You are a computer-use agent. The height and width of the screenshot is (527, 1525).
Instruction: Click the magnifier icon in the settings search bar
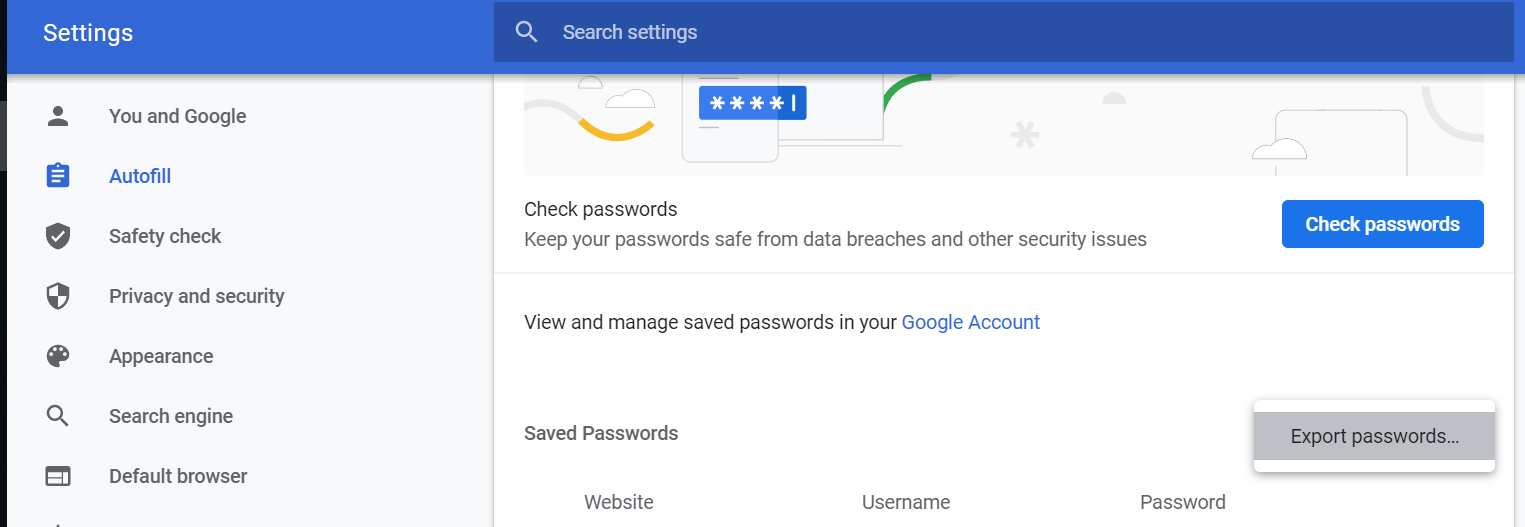[527, 32]
